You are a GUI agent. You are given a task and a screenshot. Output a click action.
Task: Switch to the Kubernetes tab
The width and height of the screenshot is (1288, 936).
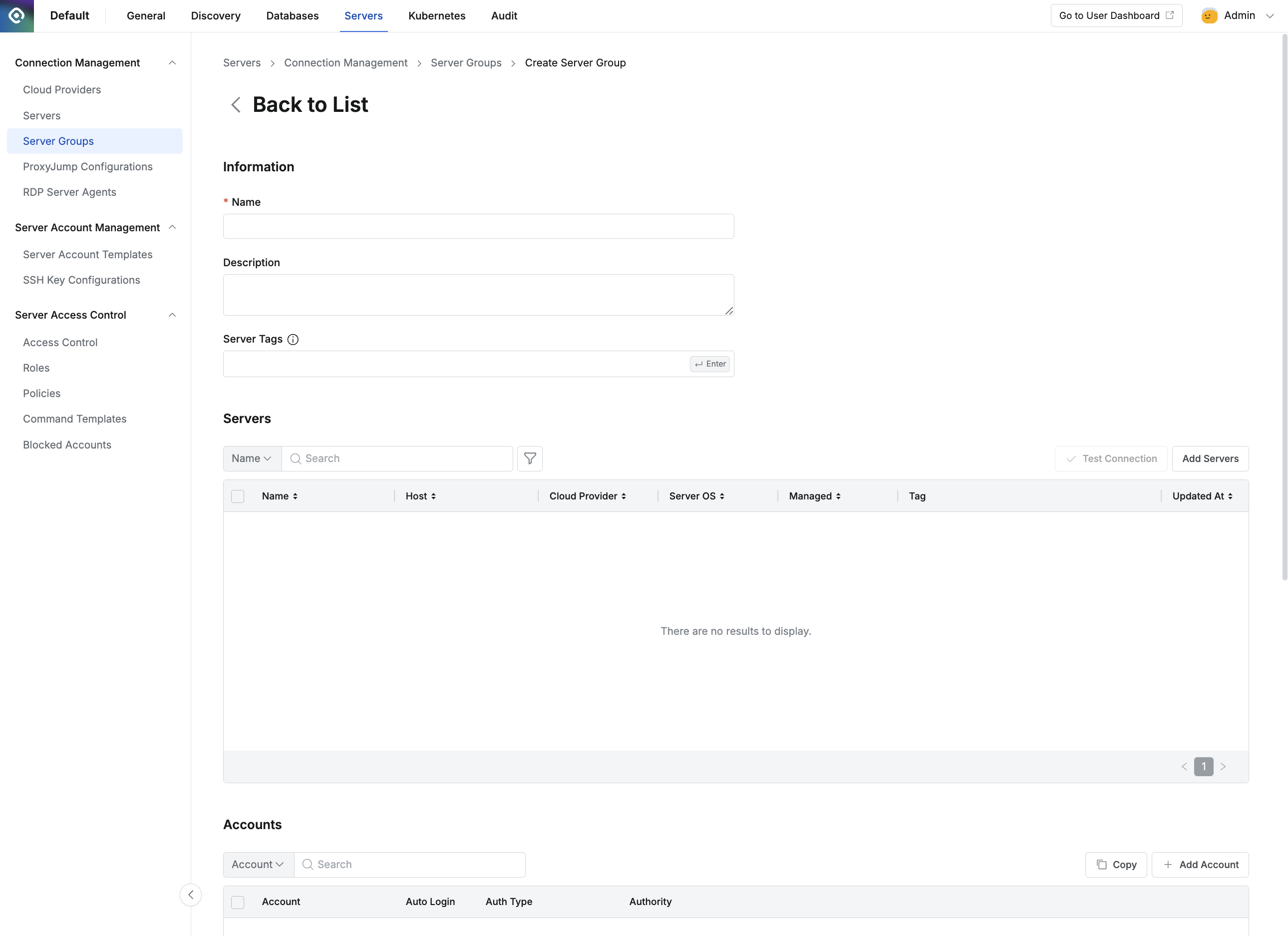tap(436, 16)
